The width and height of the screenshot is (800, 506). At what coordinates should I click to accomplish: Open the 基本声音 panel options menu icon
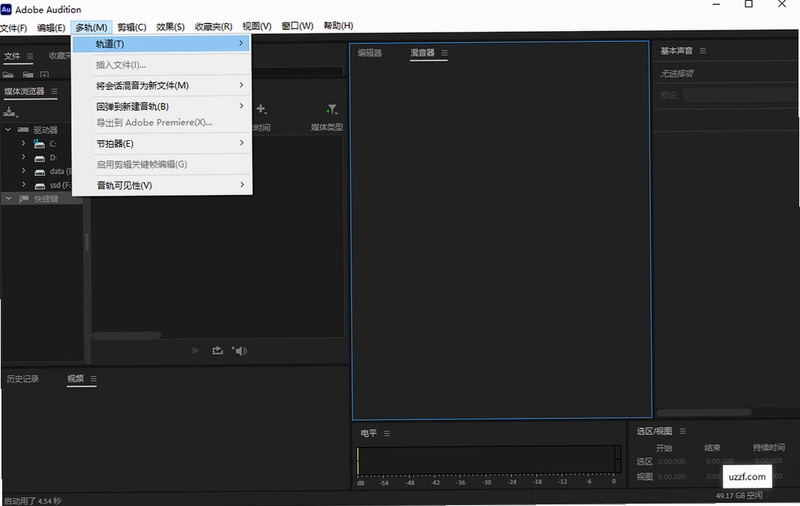pyautogui.click(x=703, y=51)
